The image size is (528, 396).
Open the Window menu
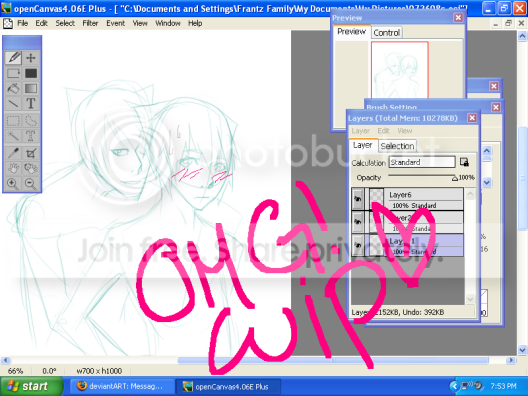(168, 23)
